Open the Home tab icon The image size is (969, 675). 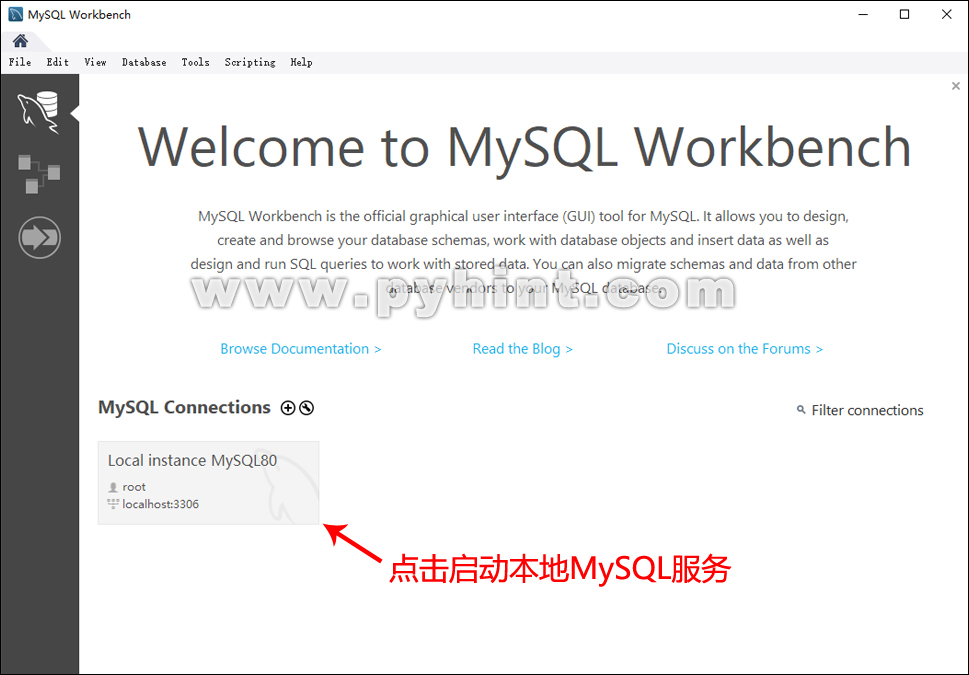[x=20, y=41]
